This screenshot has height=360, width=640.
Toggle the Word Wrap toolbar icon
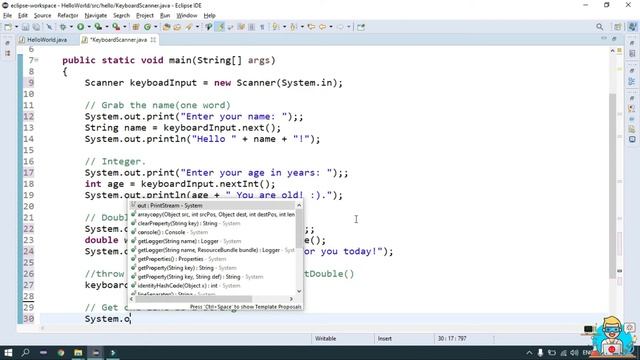click(230, 27)
